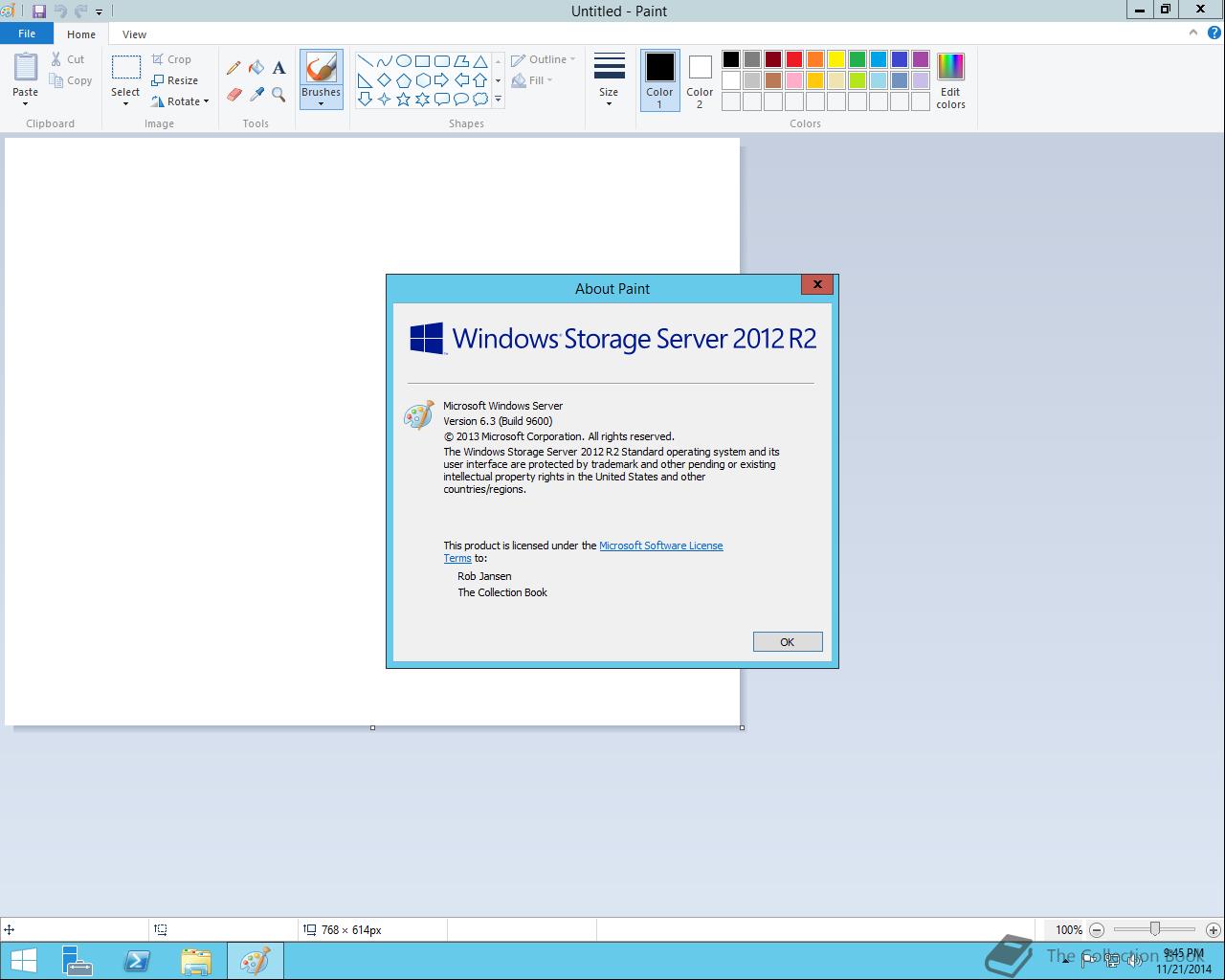Image resolution: width=1225 pixels, height=980 pixels.
Task: Select the Pencil tool
Action: [x=234, y=68]
